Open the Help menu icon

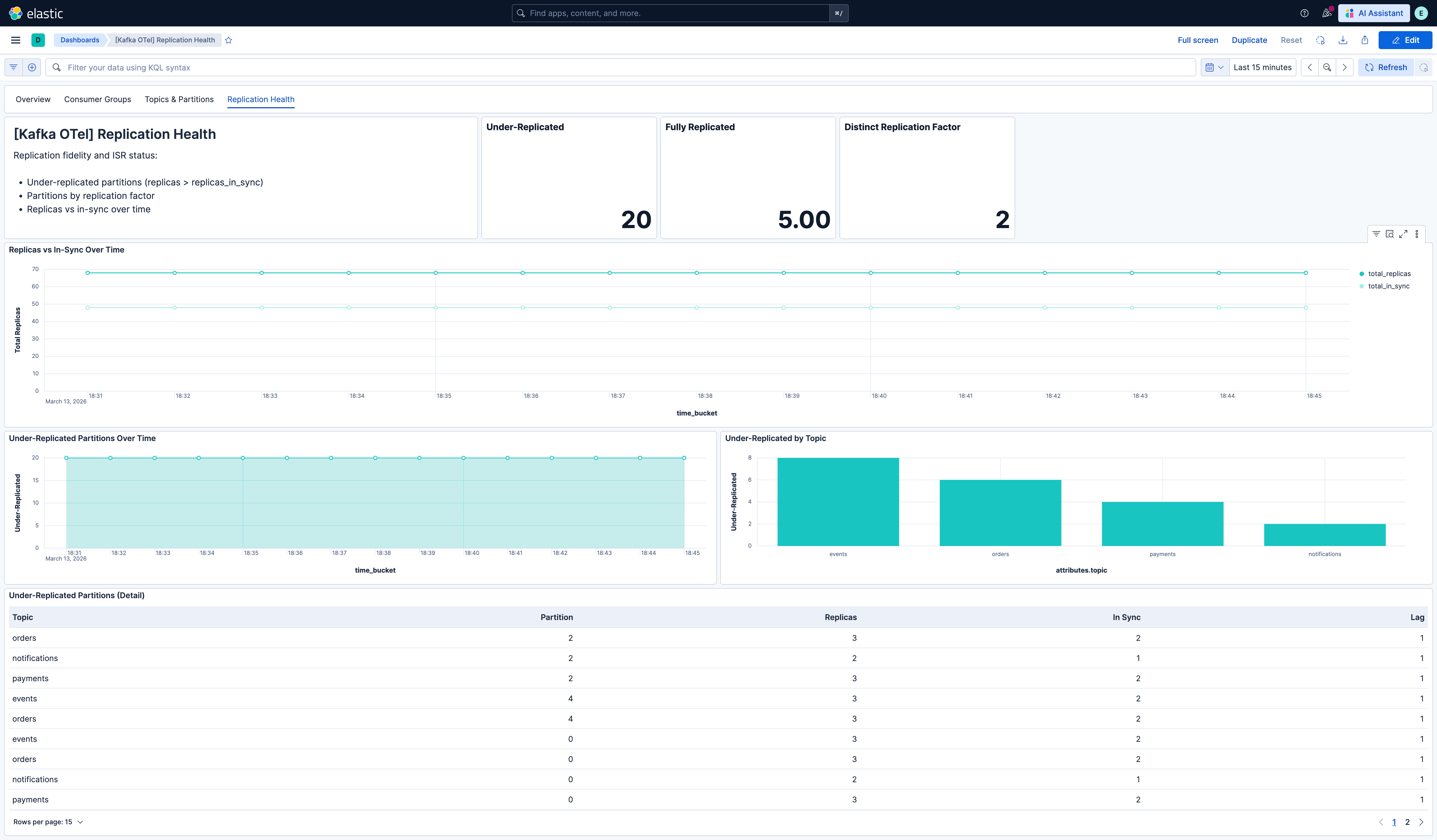coord(1304,13)
